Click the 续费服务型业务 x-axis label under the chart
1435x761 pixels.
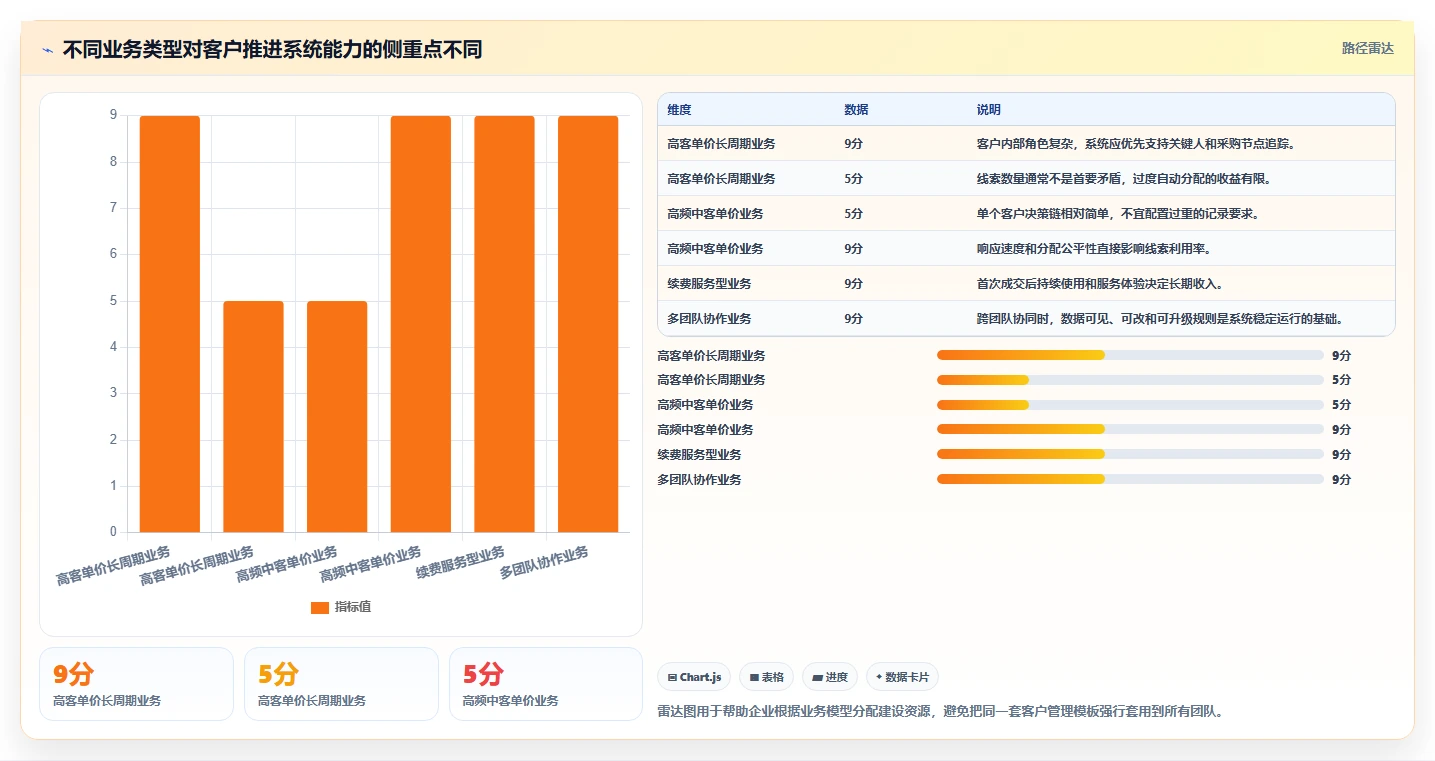[461, 563]
